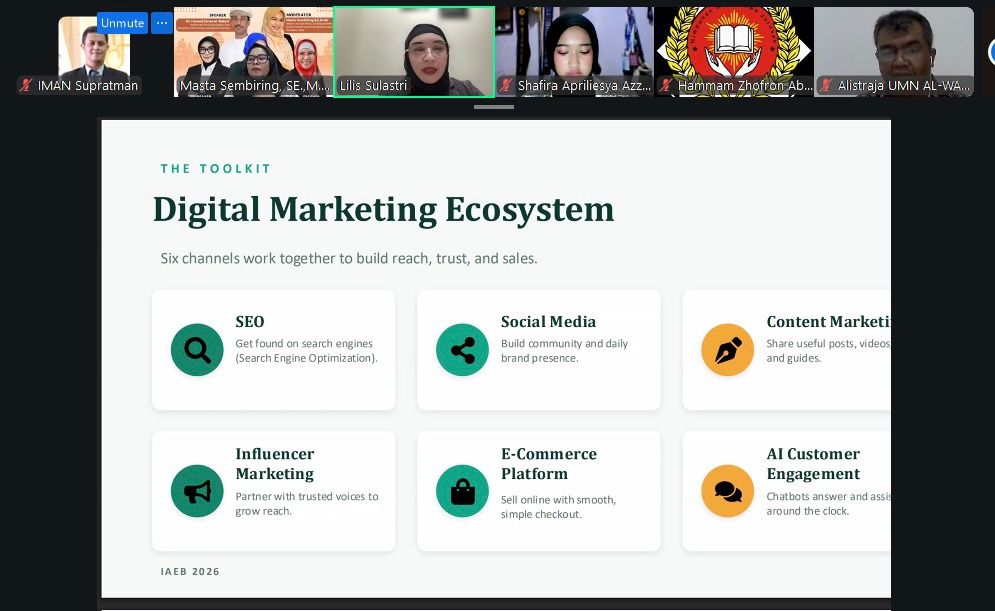Click muted microphone icon beside IMAN Supratman
The height and width of the screenshot is (611, 995).
pyautogui.click(x=26, y=85)
